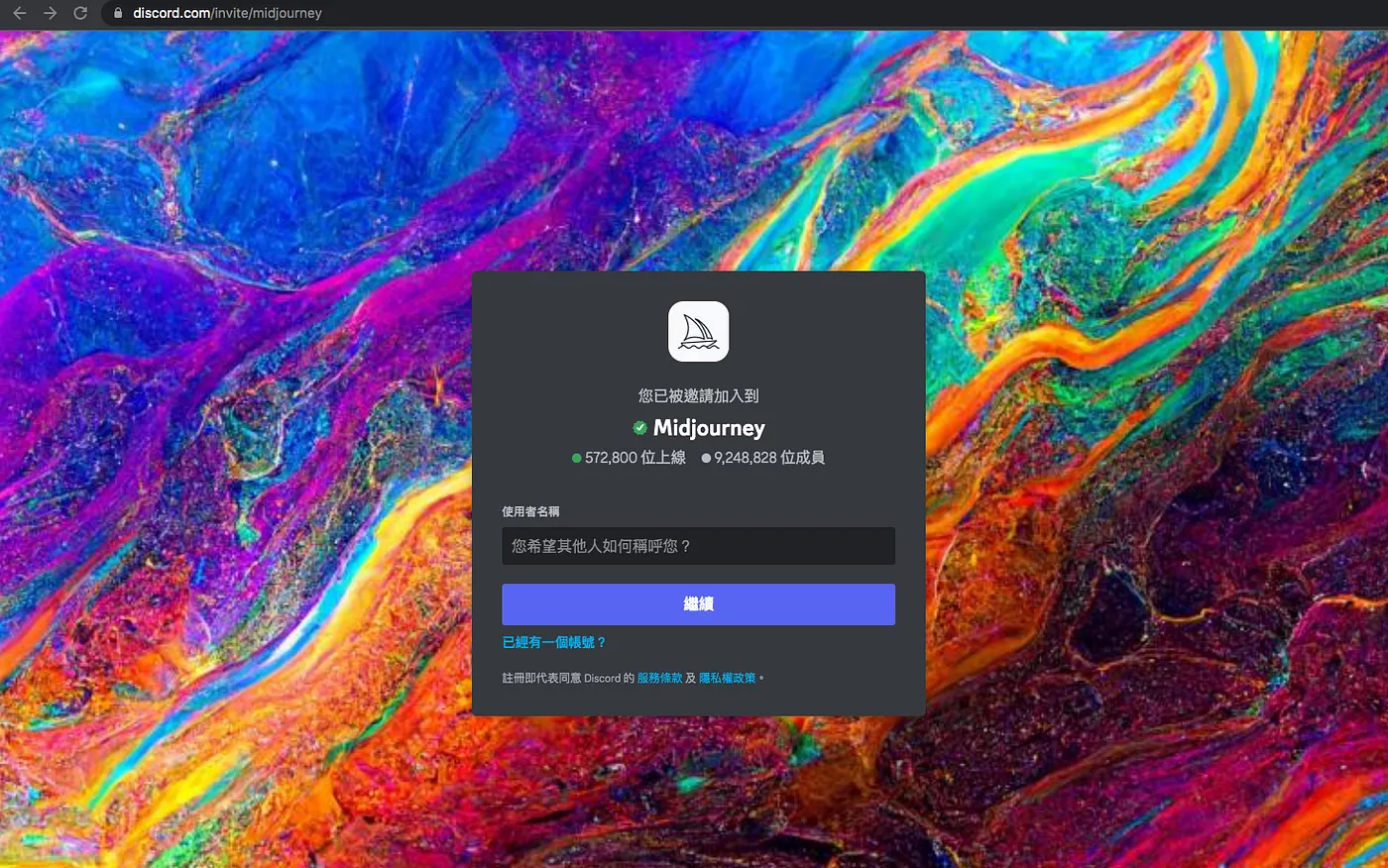Open the 隱私權政策 privacy policy link

[x=727, y=678]
